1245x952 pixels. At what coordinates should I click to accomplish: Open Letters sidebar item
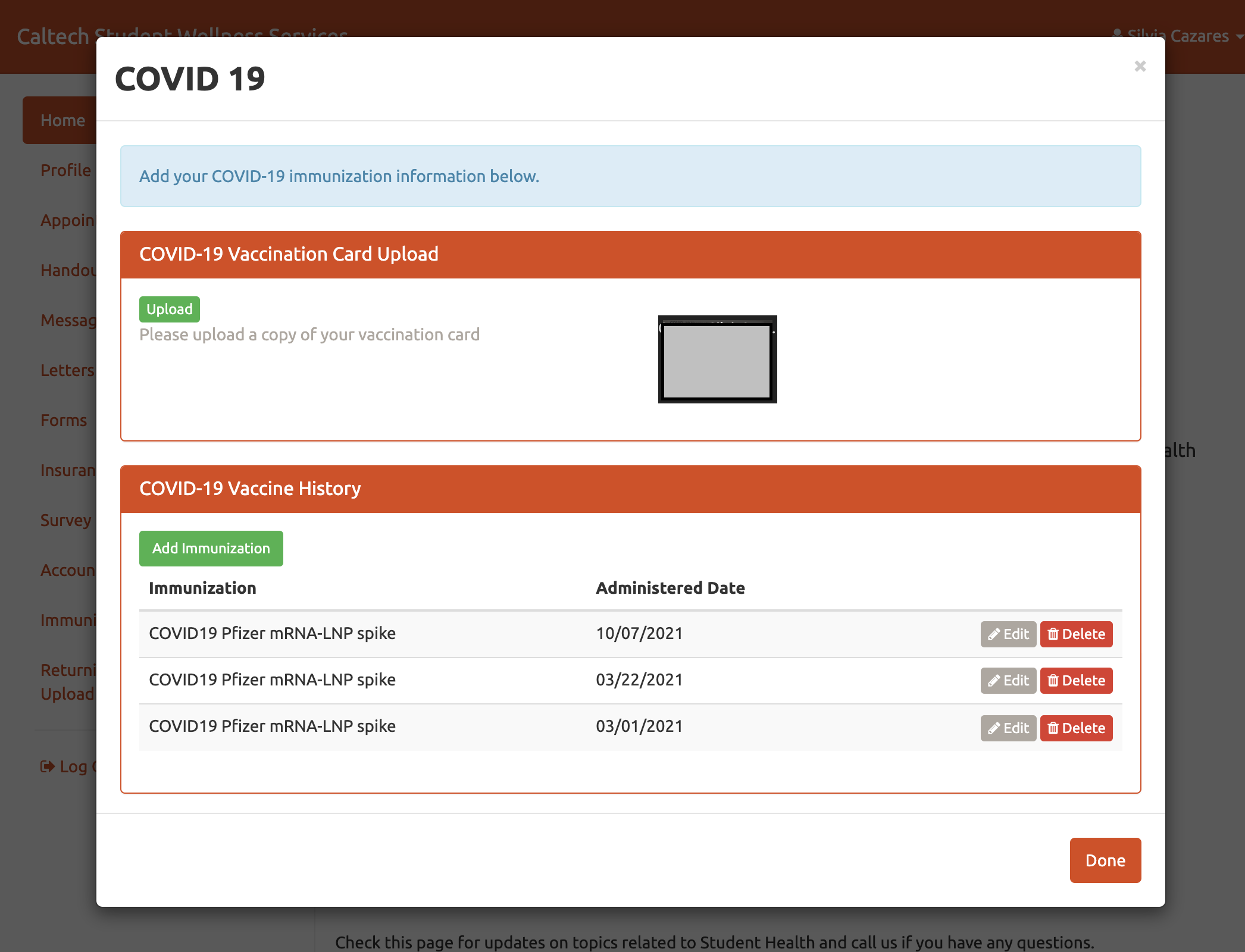67,370
